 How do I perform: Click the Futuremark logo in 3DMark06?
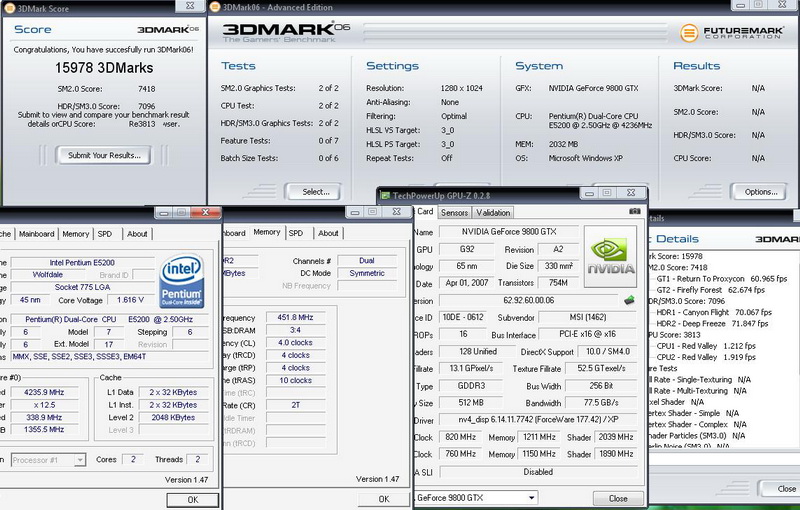731,33
